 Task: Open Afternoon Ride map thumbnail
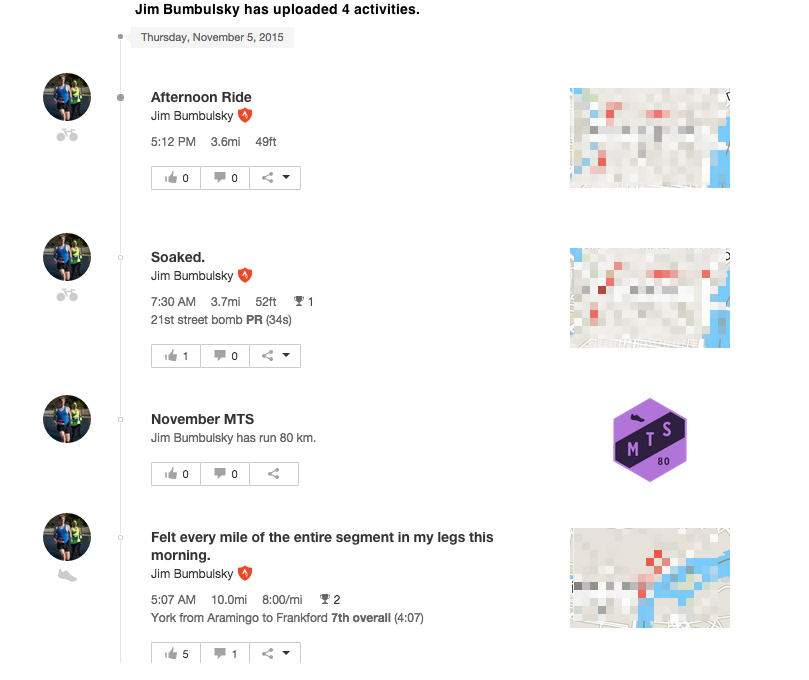coord(650,138)
